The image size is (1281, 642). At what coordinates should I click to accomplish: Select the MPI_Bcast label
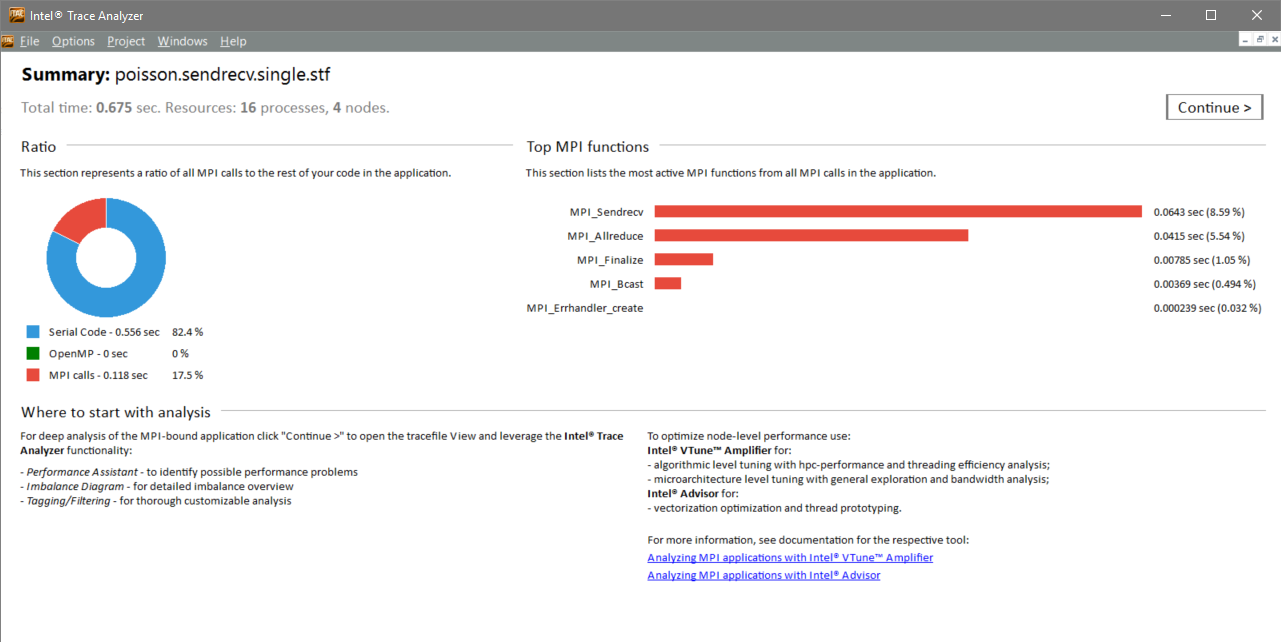(617, 284)
